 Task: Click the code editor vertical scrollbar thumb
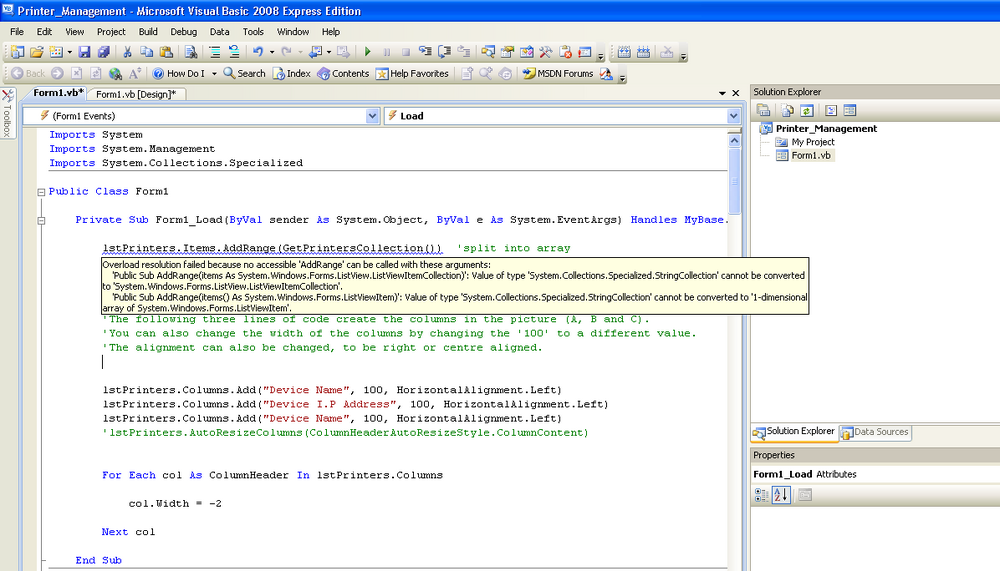coord(734,181)
